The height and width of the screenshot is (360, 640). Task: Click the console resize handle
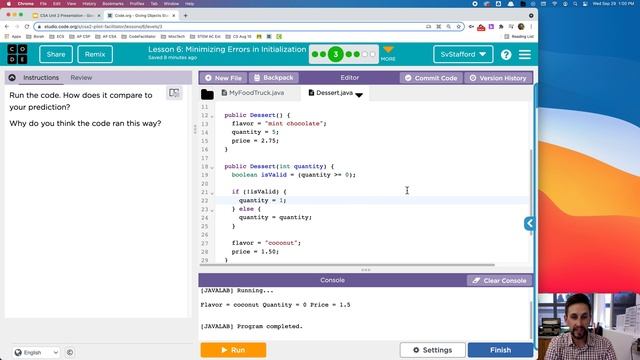[366, 270]
